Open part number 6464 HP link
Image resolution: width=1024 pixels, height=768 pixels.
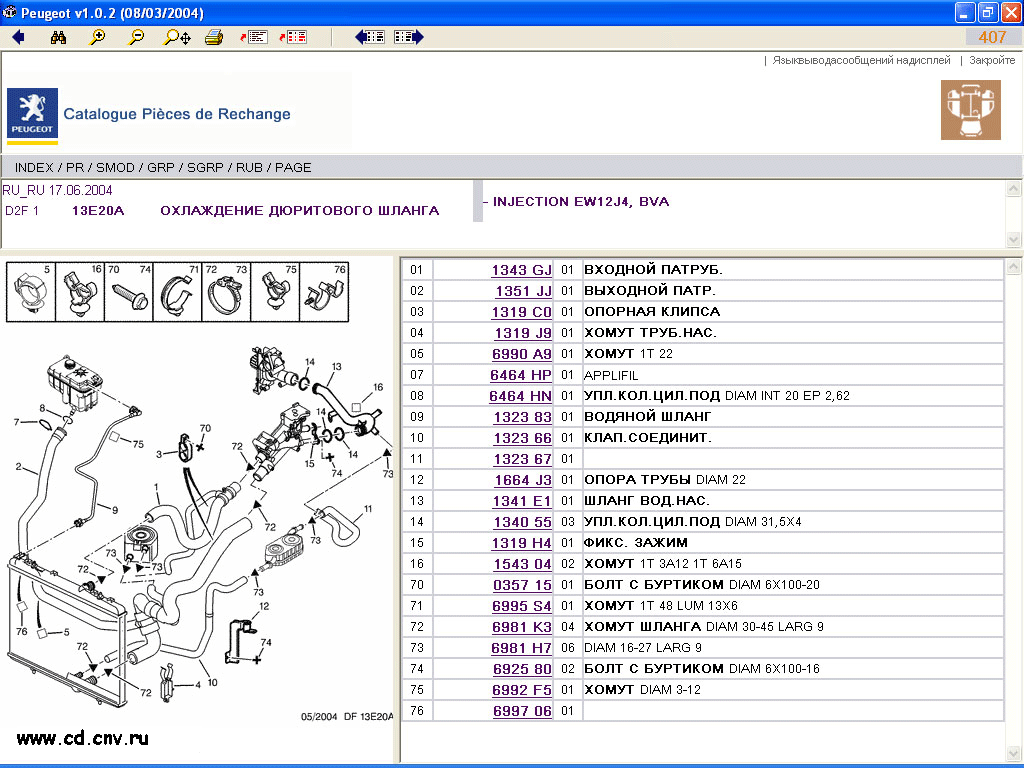point(520,376)
